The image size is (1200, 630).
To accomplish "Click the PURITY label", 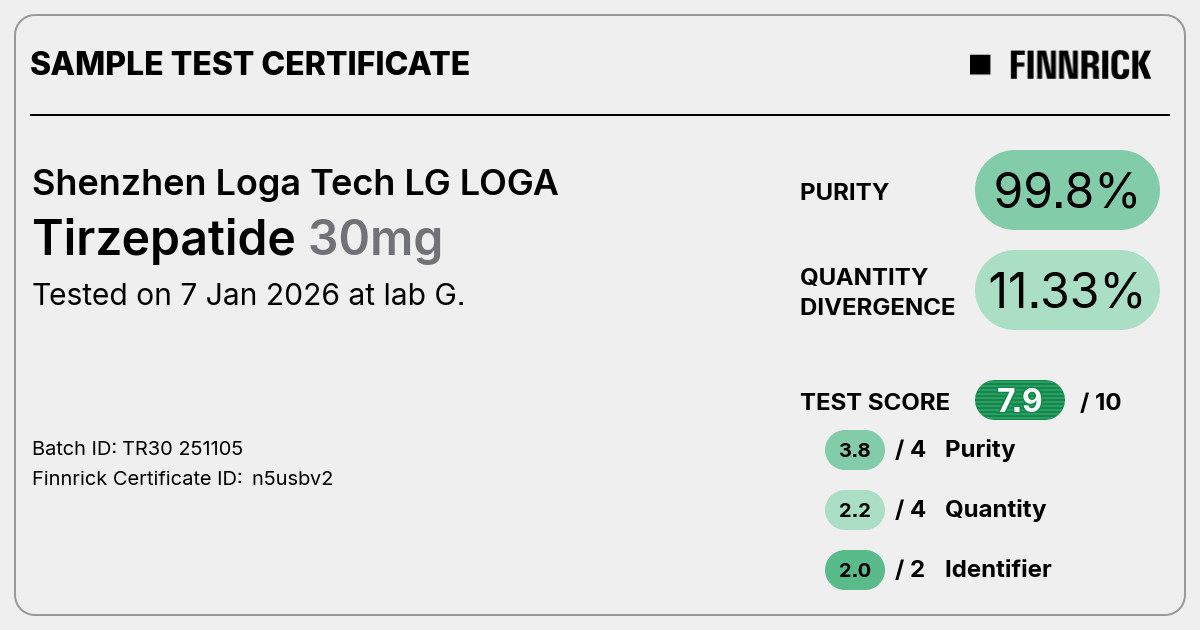I will (x=844, y=192).
